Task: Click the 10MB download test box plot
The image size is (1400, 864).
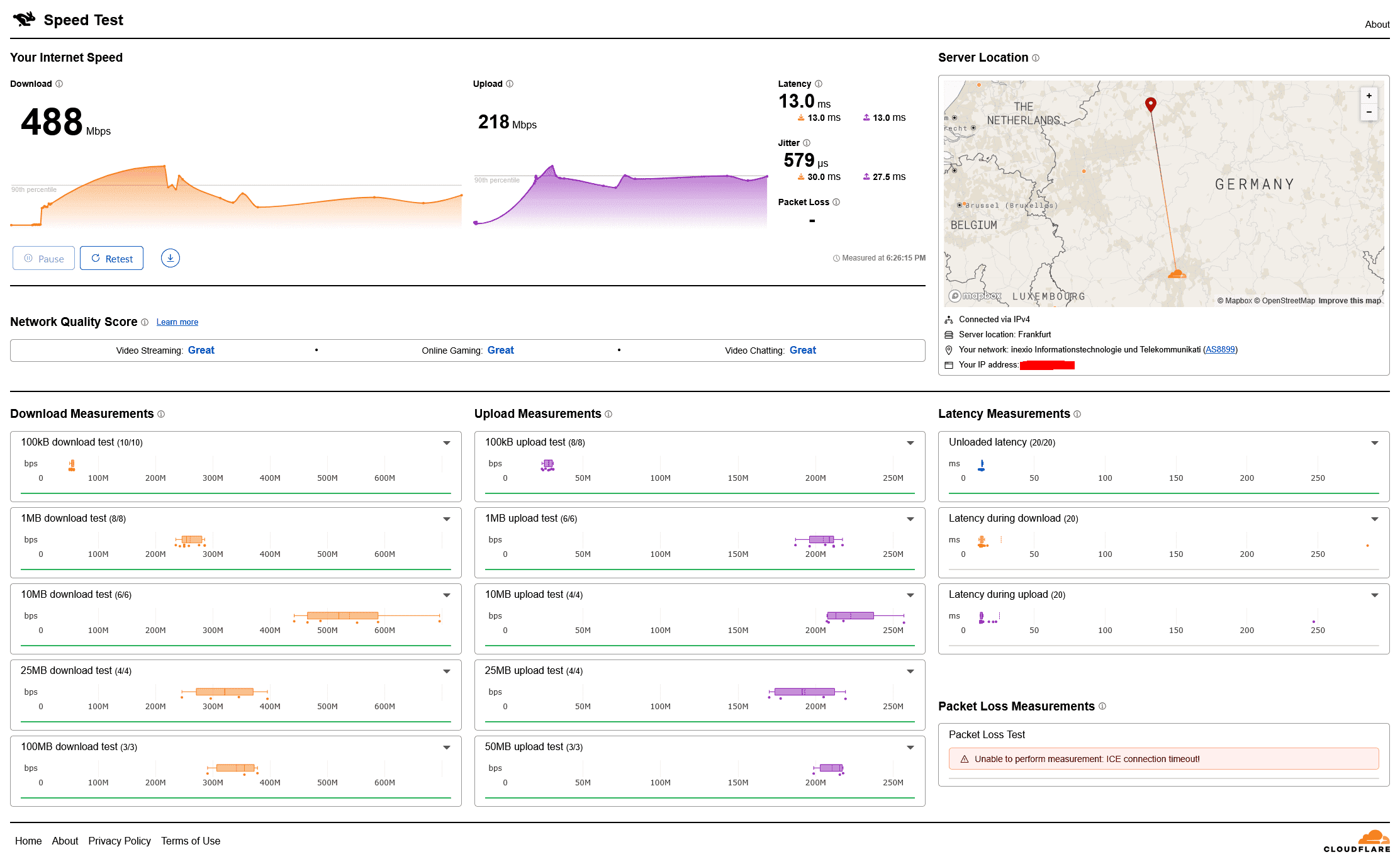Action: [367, 616]
